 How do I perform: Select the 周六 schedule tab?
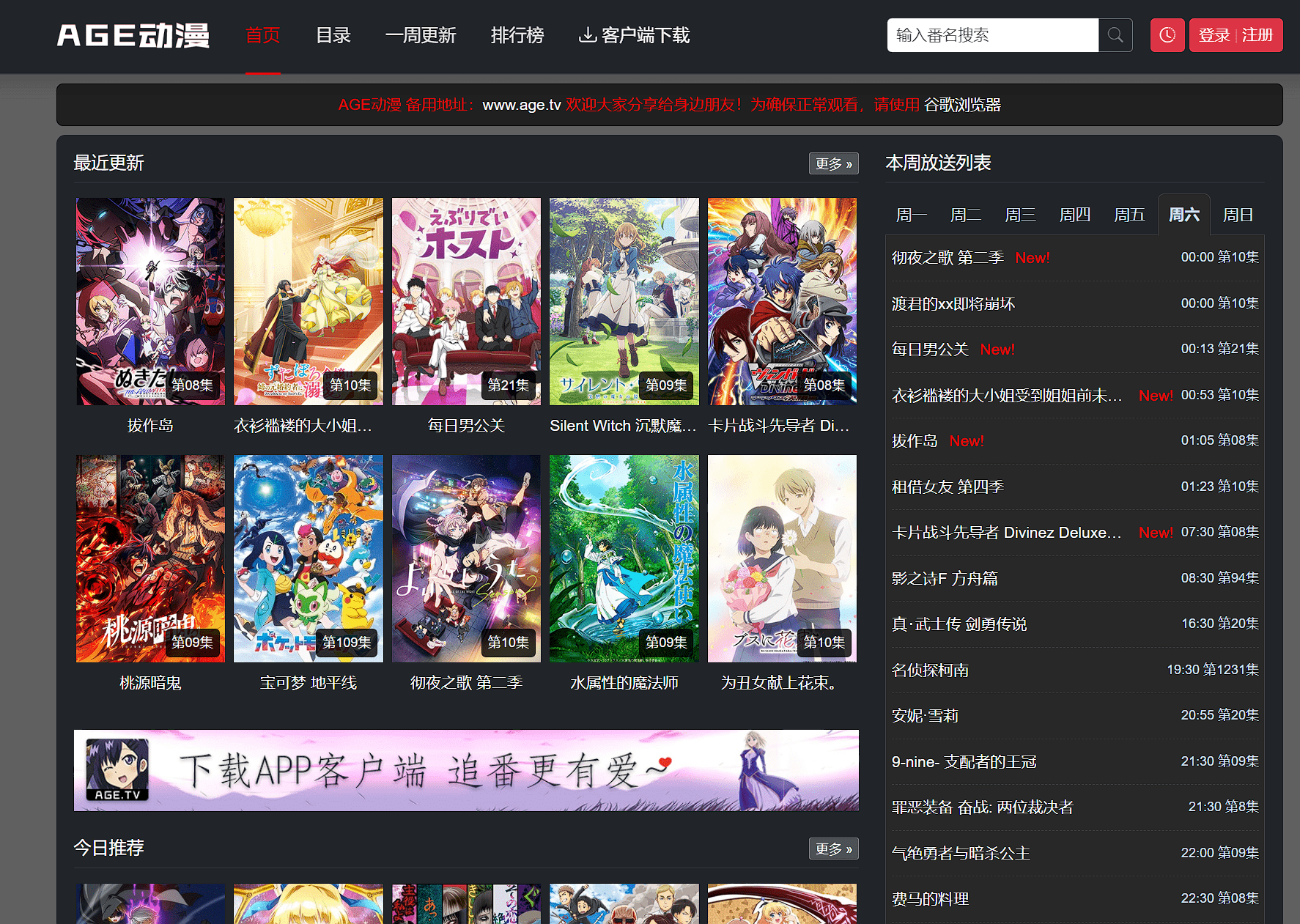[1184, 215]
